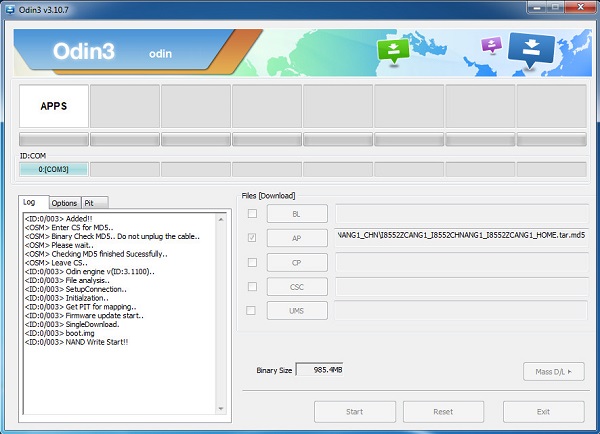Click log line 'Firmware update start..'
Screen dimensions: 600x434
pyautogui.click(x=84, y=316)
